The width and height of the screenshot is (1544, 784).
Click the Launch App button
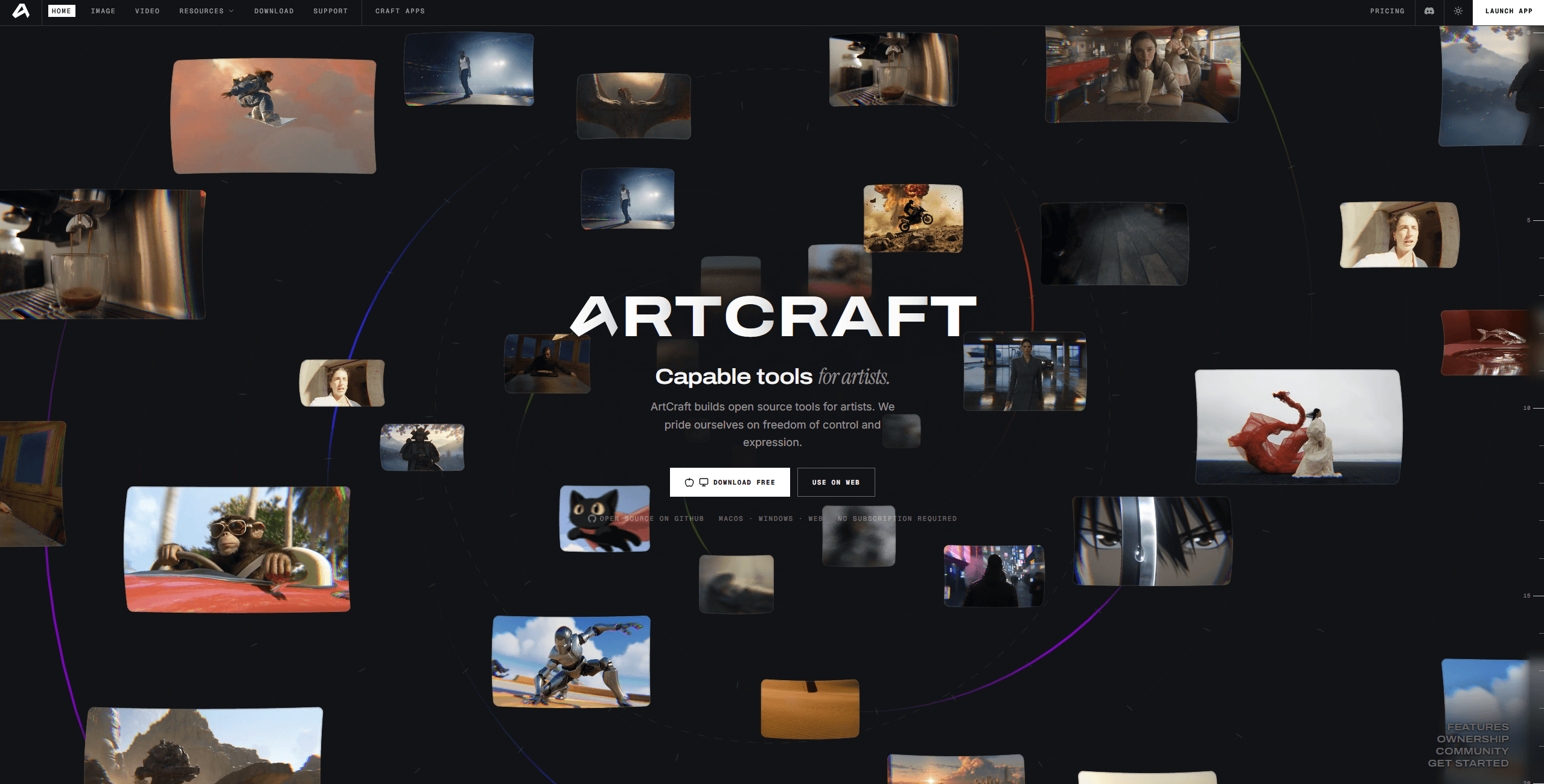1508,12
